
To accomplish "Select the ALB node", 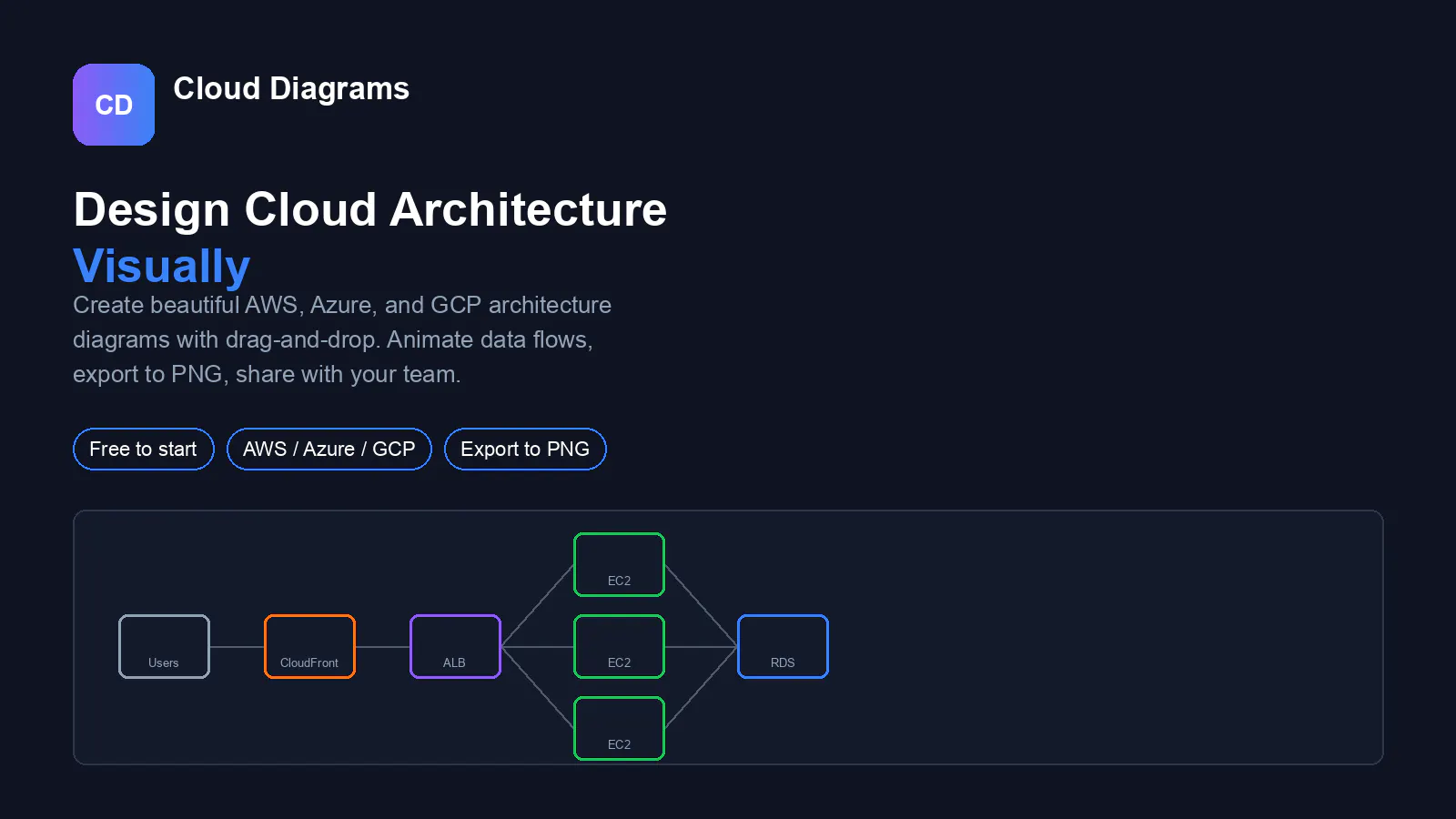I will coord(455,647).
